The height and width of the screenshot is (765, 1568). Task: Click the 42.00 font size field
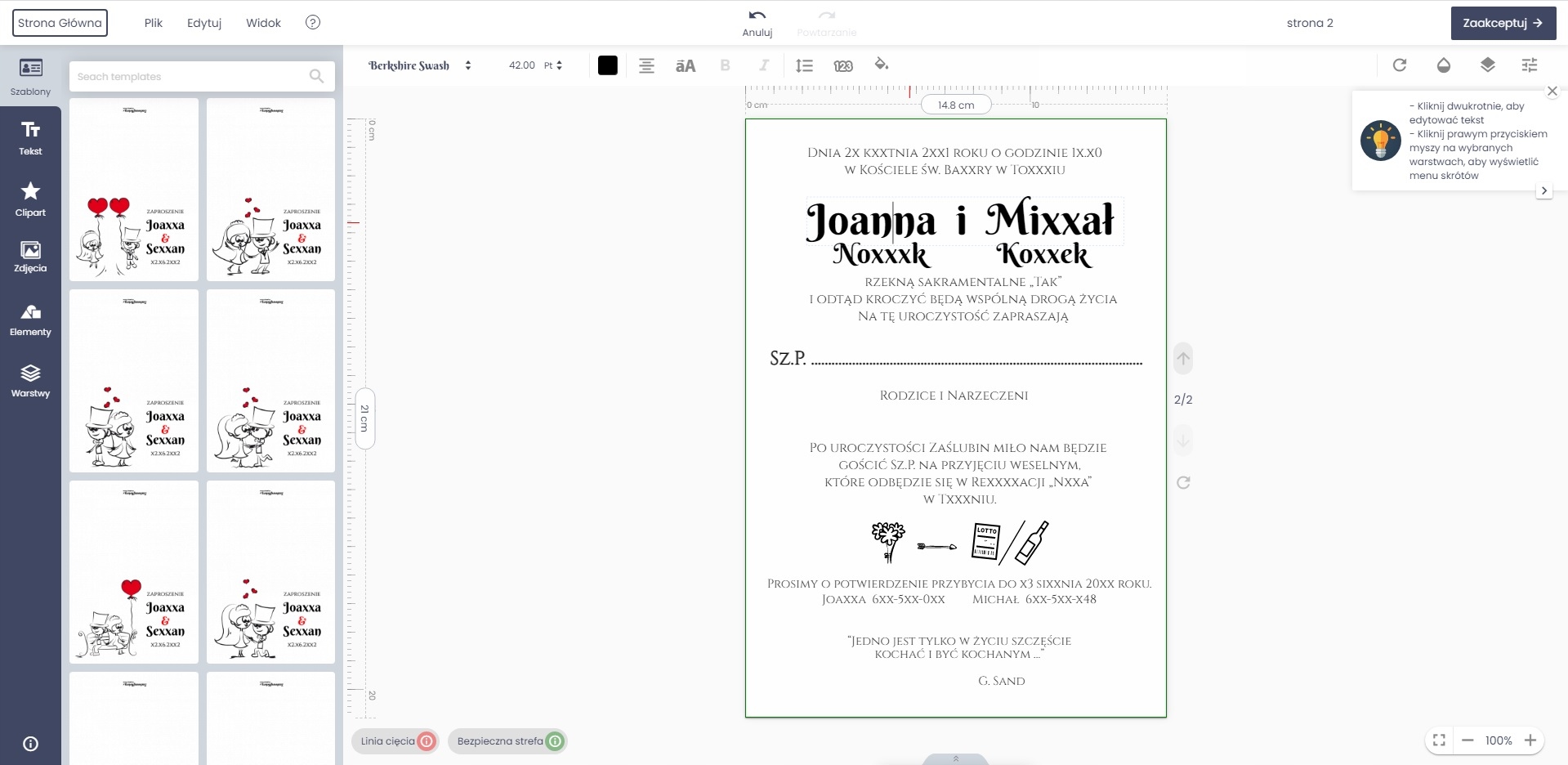pyautogui.click(x=521, y=65)
